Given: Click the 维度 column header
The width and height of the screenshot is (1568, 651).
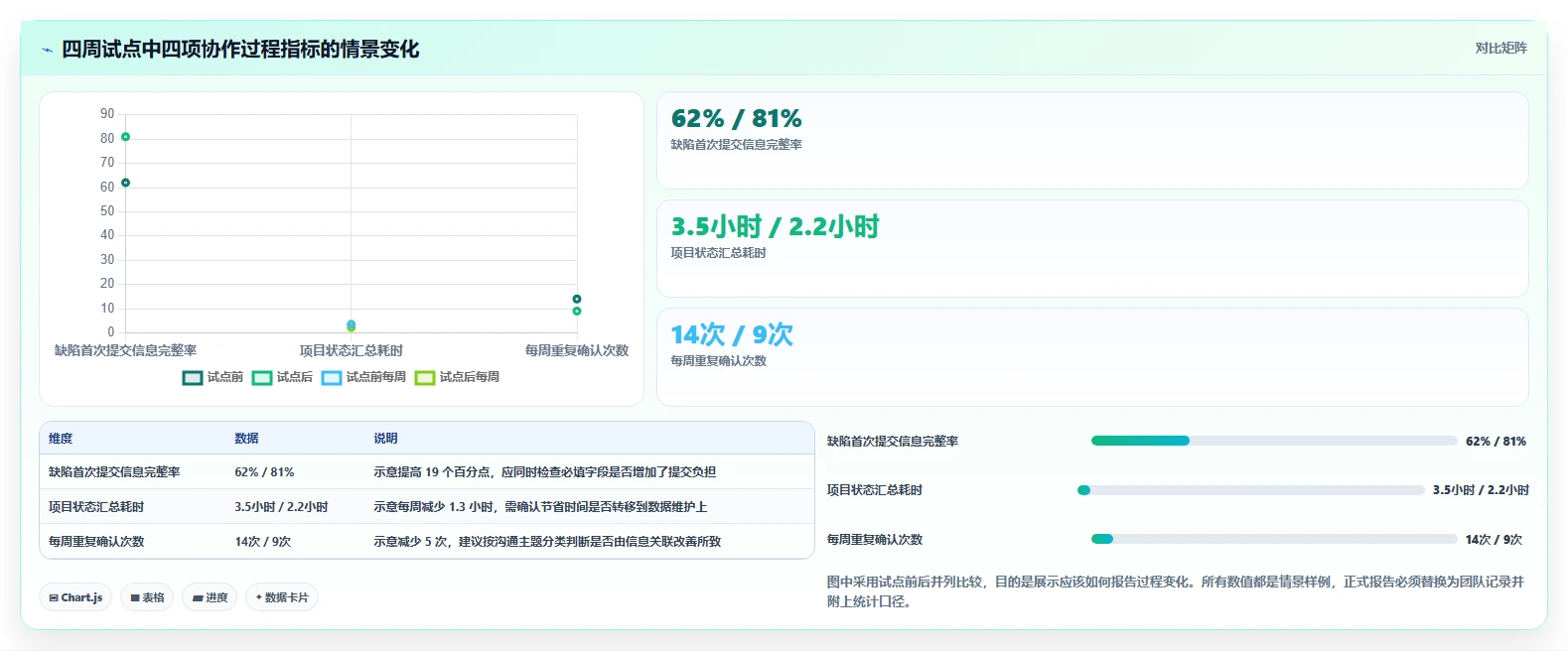Looking at the screenshot, I should (61, 438).
